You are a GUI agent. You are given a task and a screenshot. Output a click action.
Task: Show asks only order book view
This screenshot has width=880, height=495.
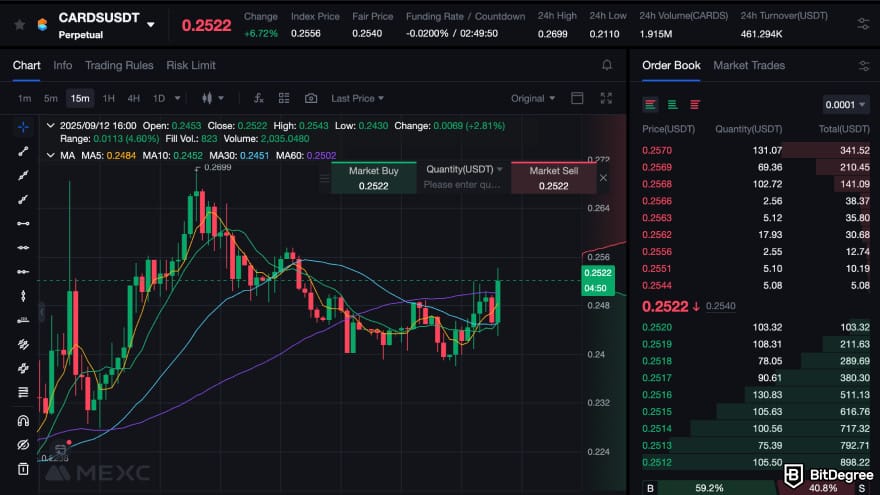[695, 104]
